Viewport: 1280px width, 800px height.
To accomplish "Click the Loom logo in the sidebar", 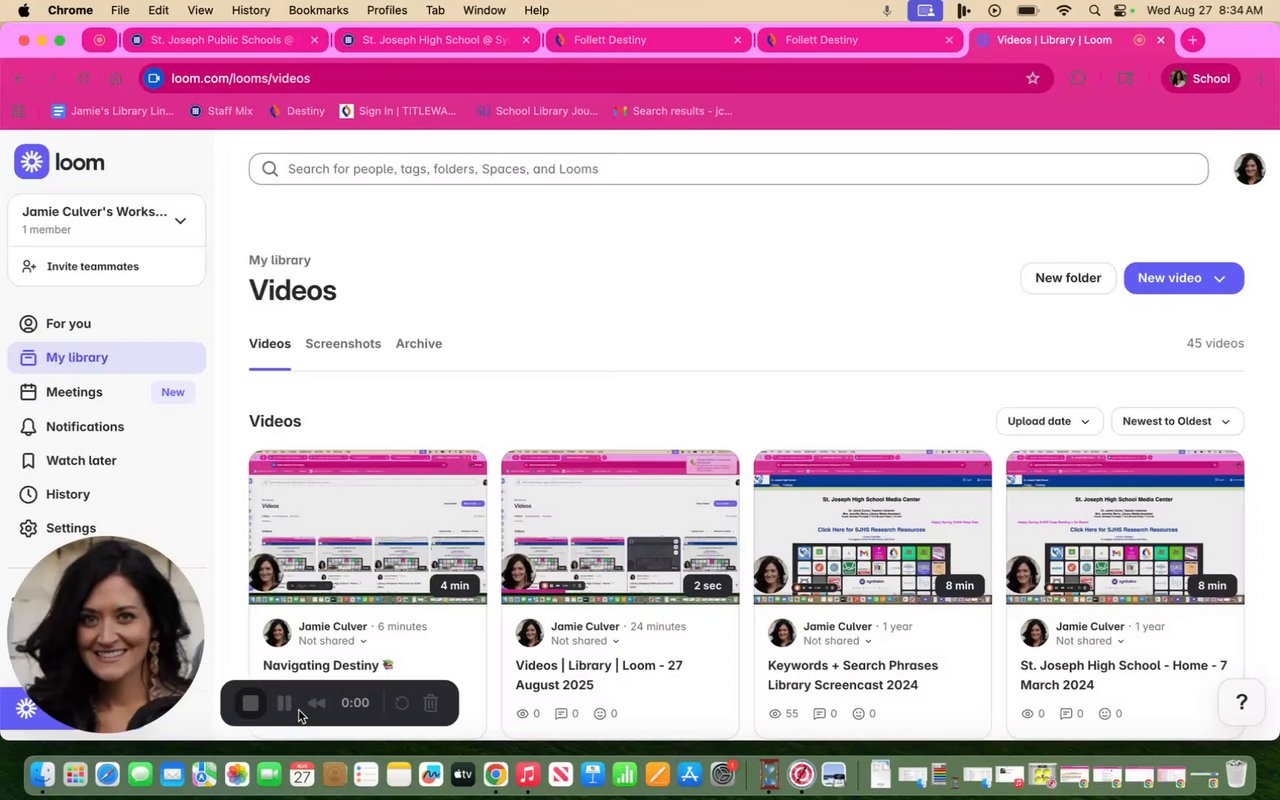I will tap(59, 162).
